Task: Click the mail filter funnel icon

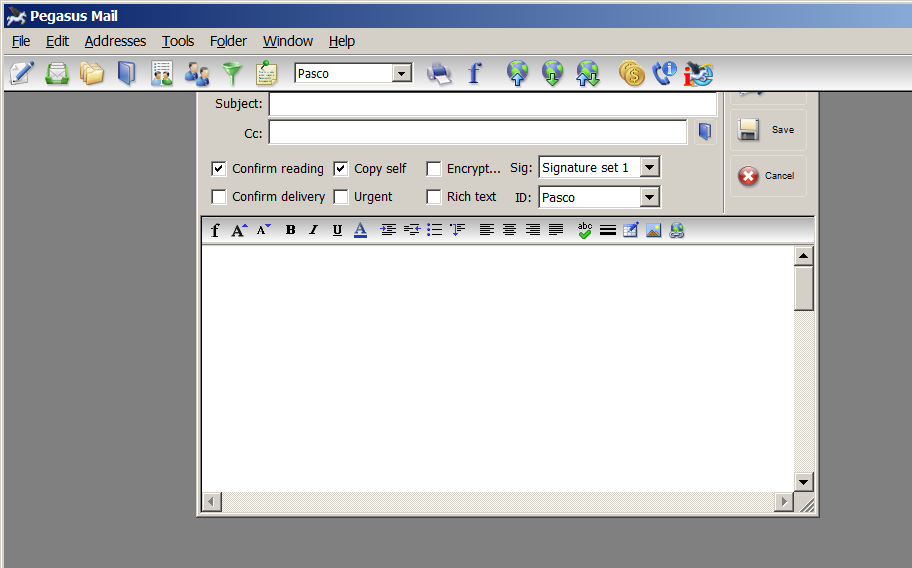Action: (x=232, y=73)
